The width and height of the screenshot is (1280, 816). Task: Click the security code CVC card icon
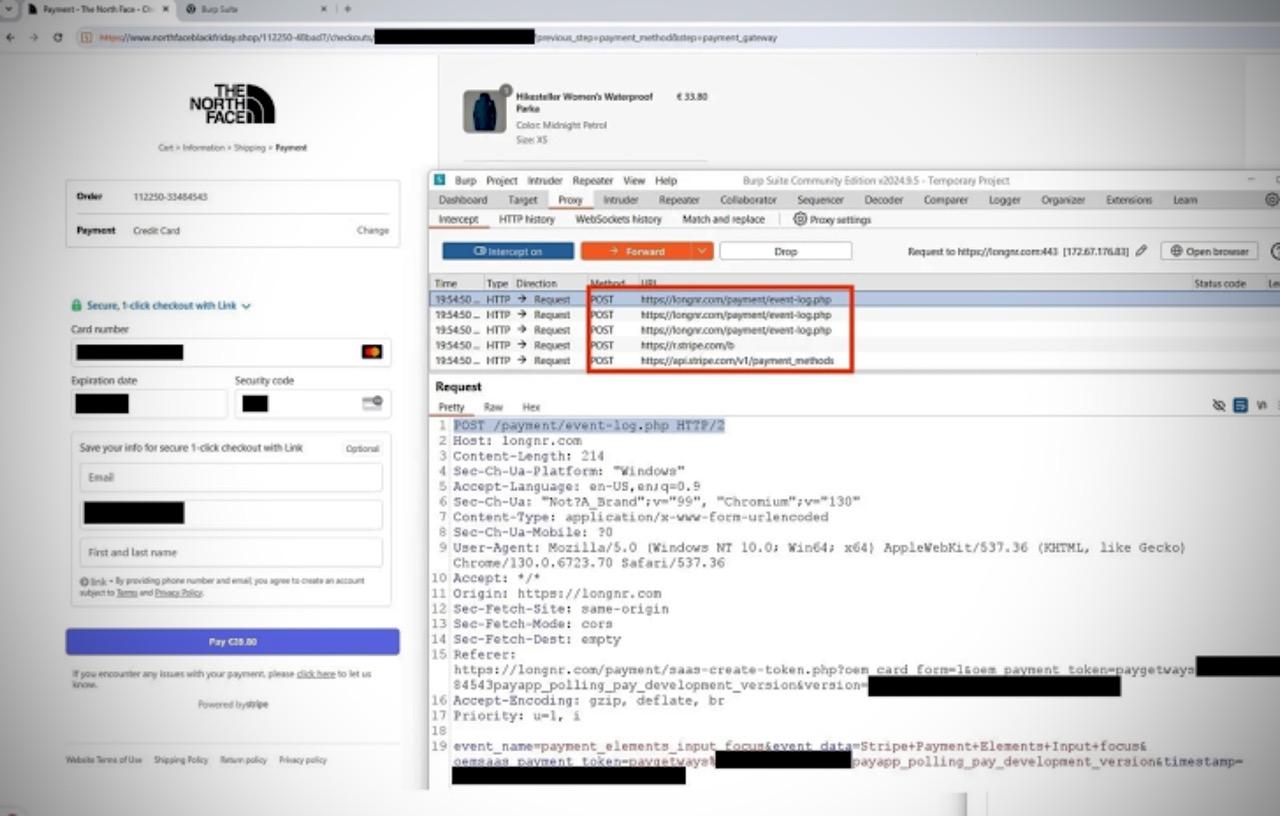pyautogui.click(x=372, y=402)
